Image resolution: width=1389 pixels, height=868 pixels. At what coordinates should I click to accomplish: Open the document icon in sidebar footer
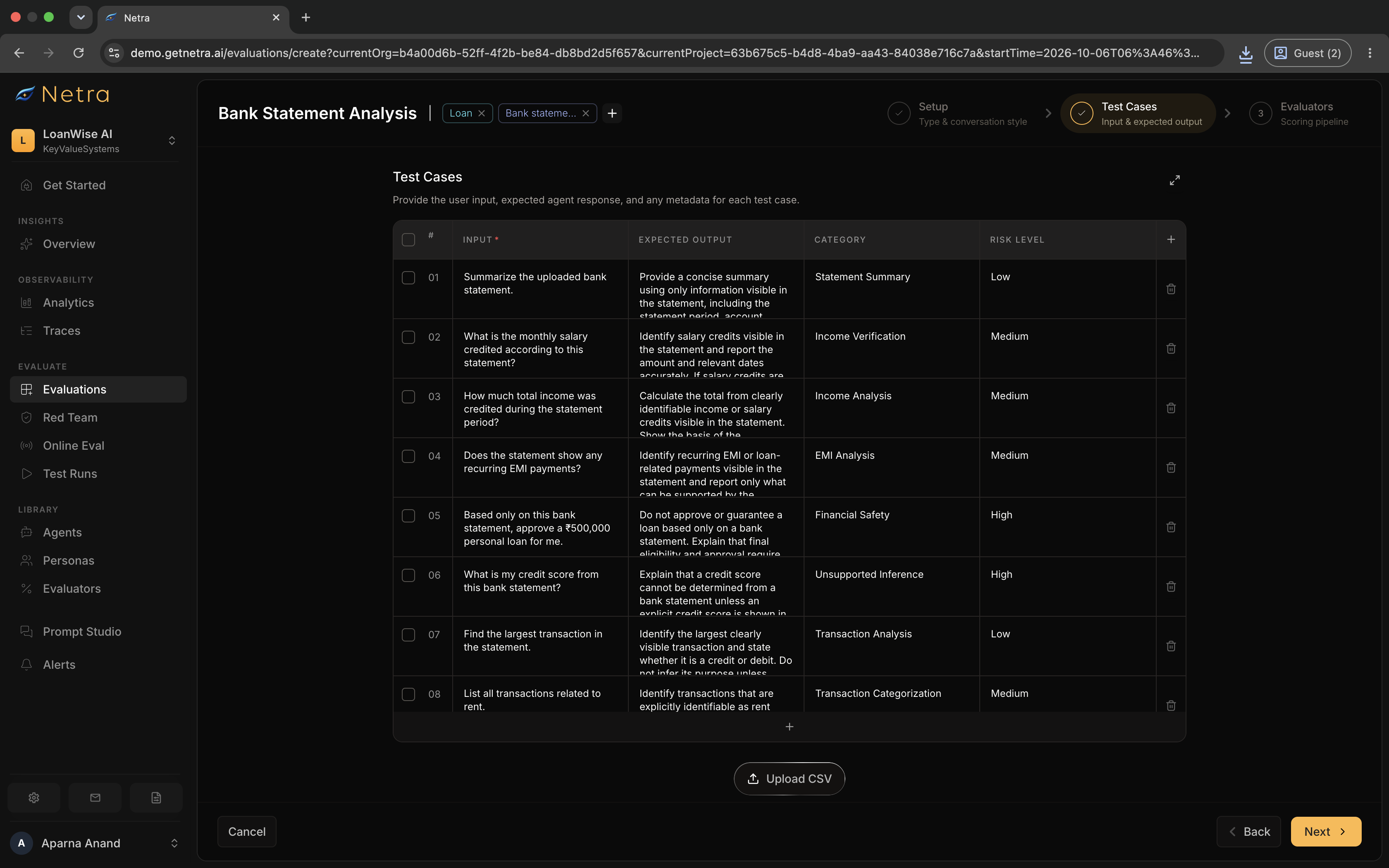coord(156,797)
